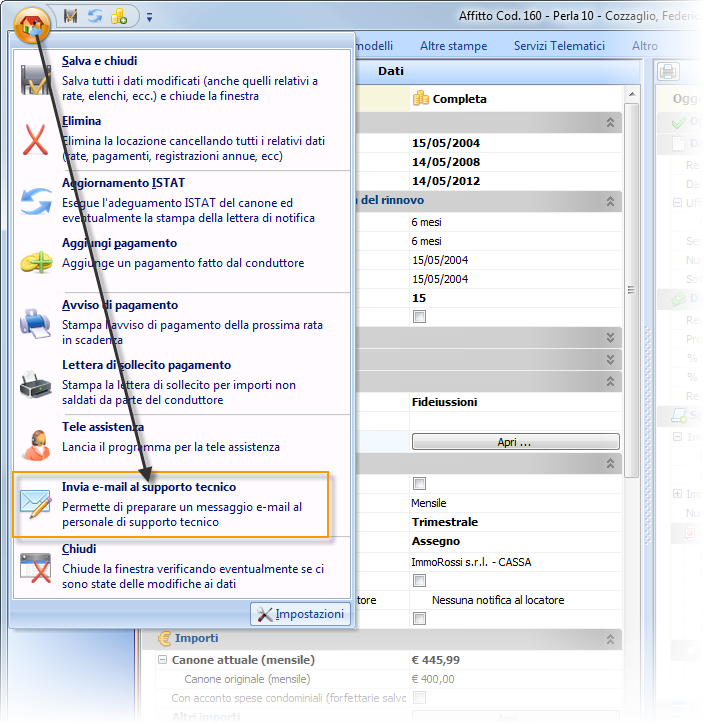
Task: Open Impostazioni settings button
Action: [x=301, y=614]
